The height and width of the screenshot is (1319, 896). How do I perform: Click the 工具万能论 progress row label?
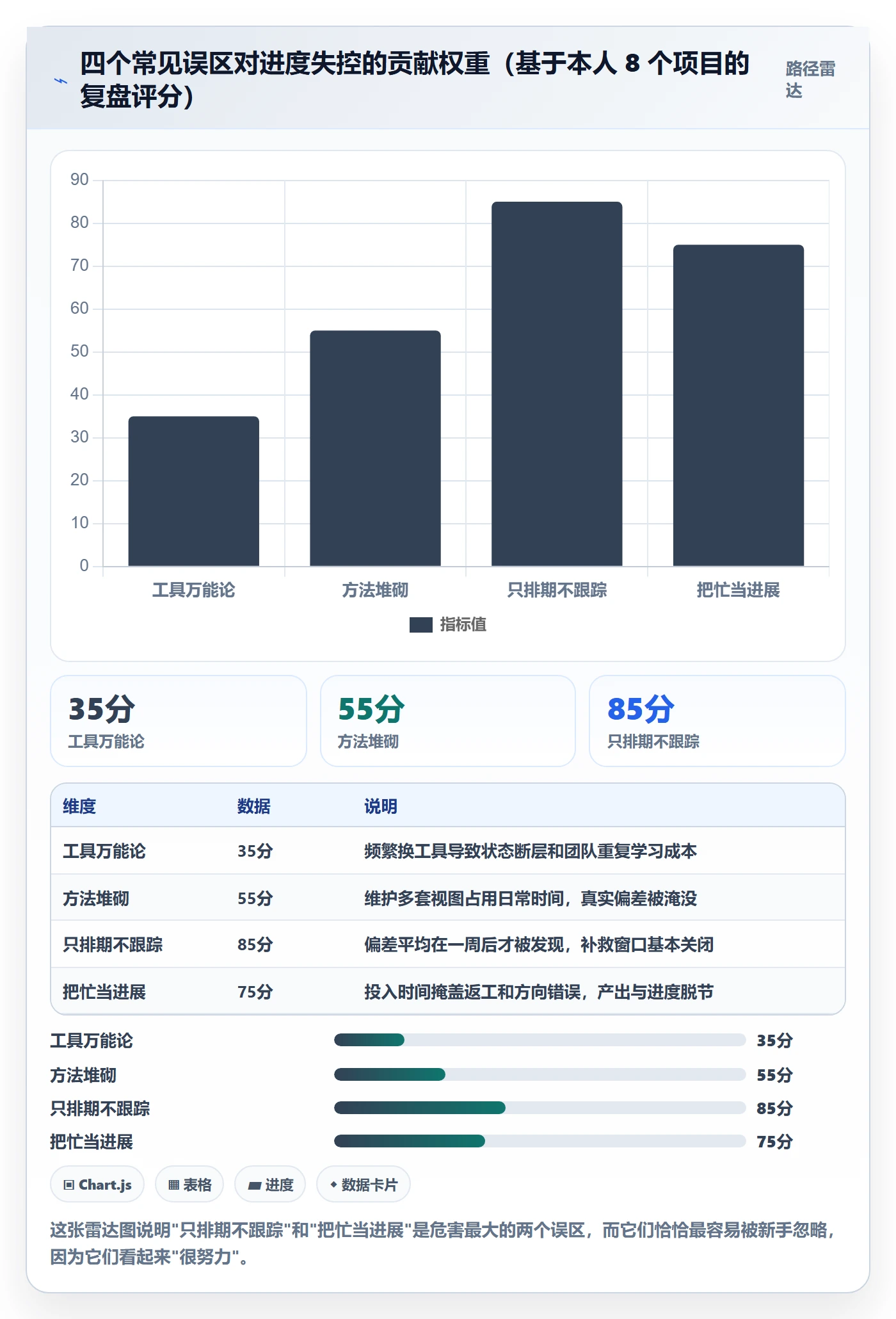point(92,1041)
